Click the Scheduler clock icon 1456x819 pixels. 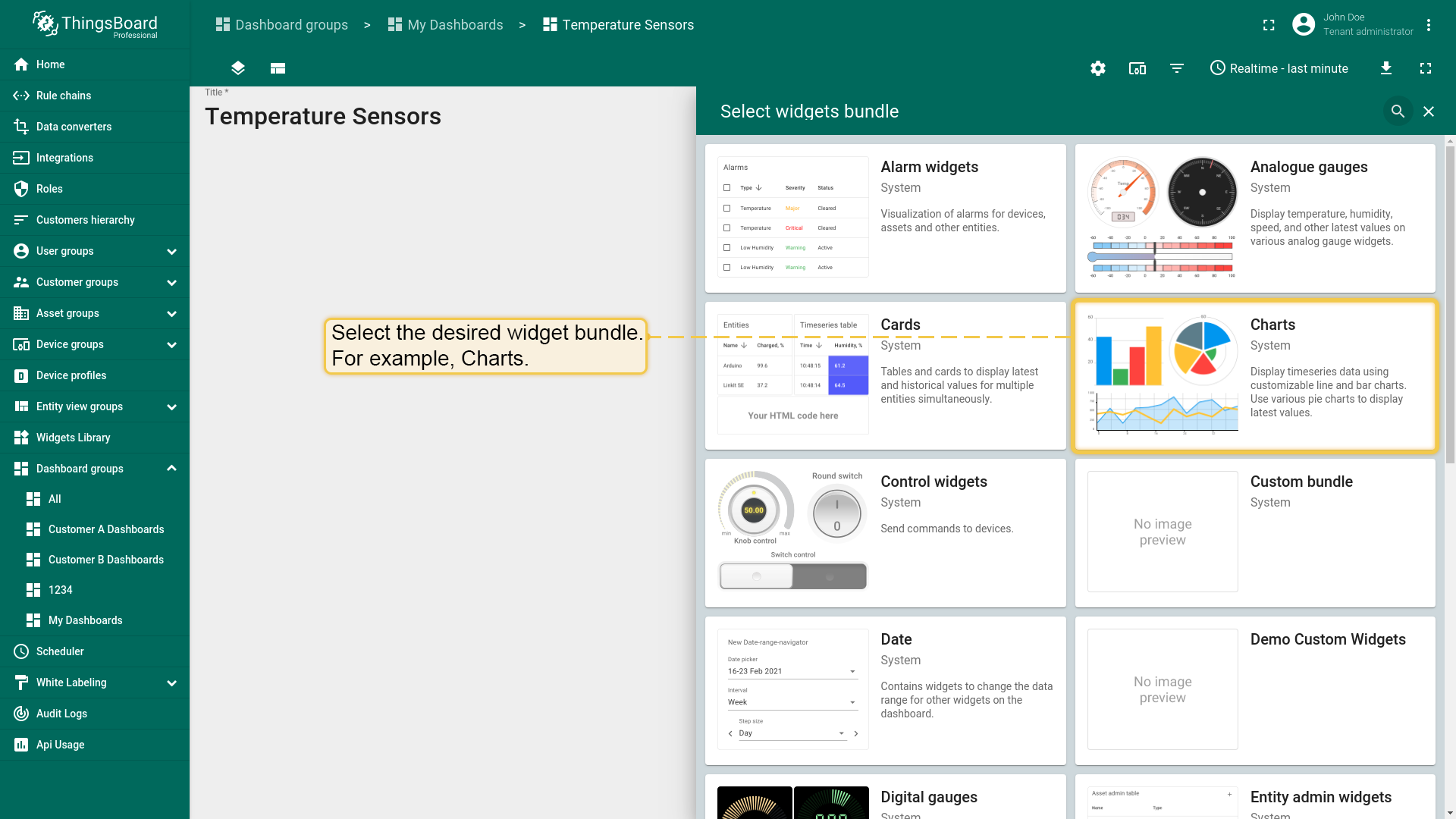[x=21, y=651]
